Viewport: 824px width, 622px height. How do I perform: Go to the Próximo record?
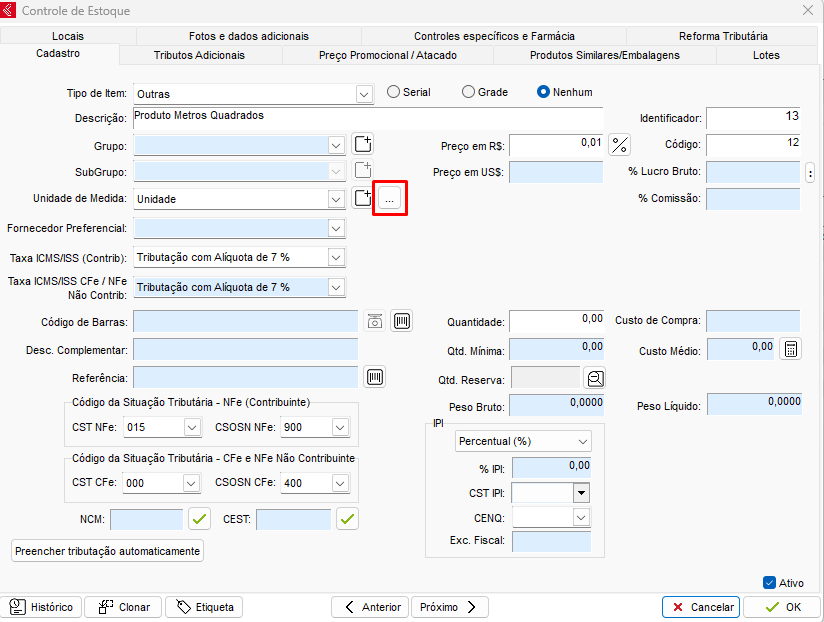pyautogui.click(x=450, y=607)
